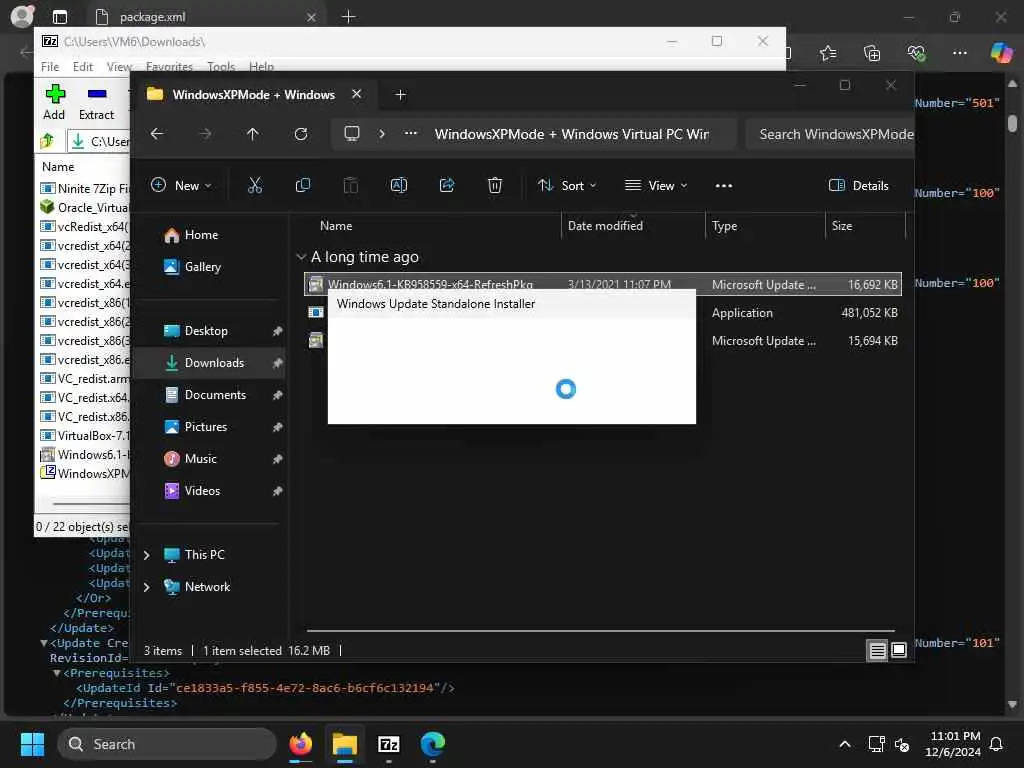The height and width of the screenshot is (768, 1024).
Task: Open Edge Browser essentials heart icon
Action: tap(916, 53)
